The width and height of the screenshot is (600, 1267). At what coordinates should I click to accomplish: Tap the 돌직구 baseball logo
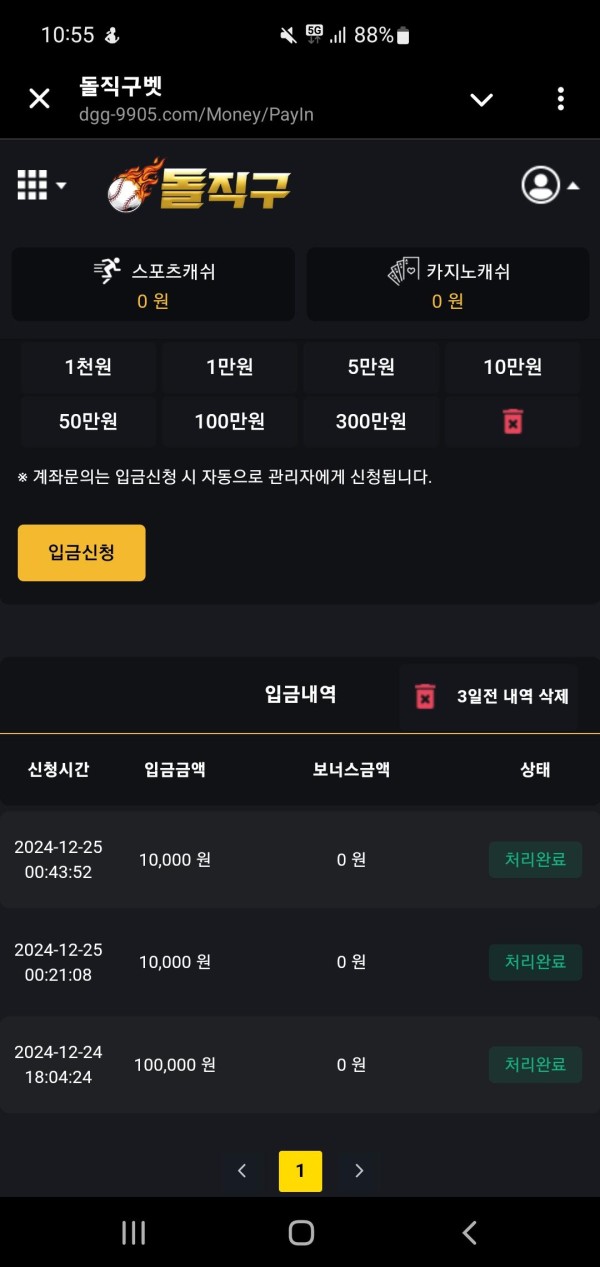[199, 186]
